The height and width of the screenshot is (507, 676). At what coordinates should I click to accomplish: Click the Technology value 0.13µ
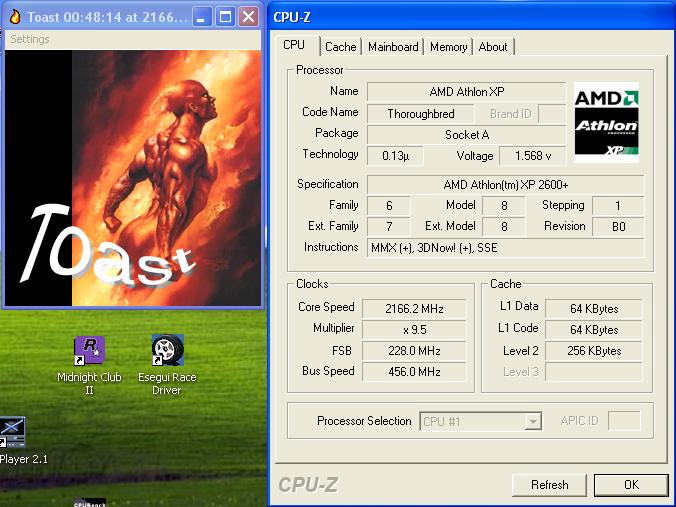point(395,156)
